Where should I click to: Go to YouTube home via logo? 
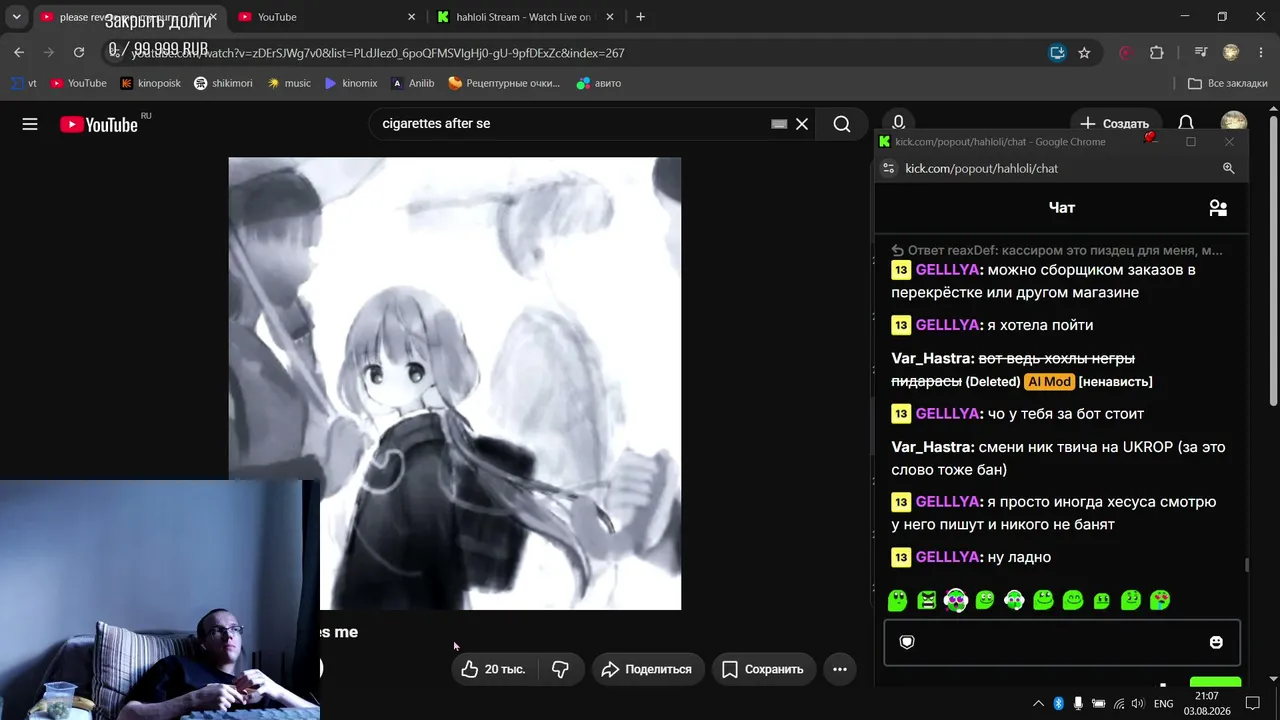(x=98, y=124)
